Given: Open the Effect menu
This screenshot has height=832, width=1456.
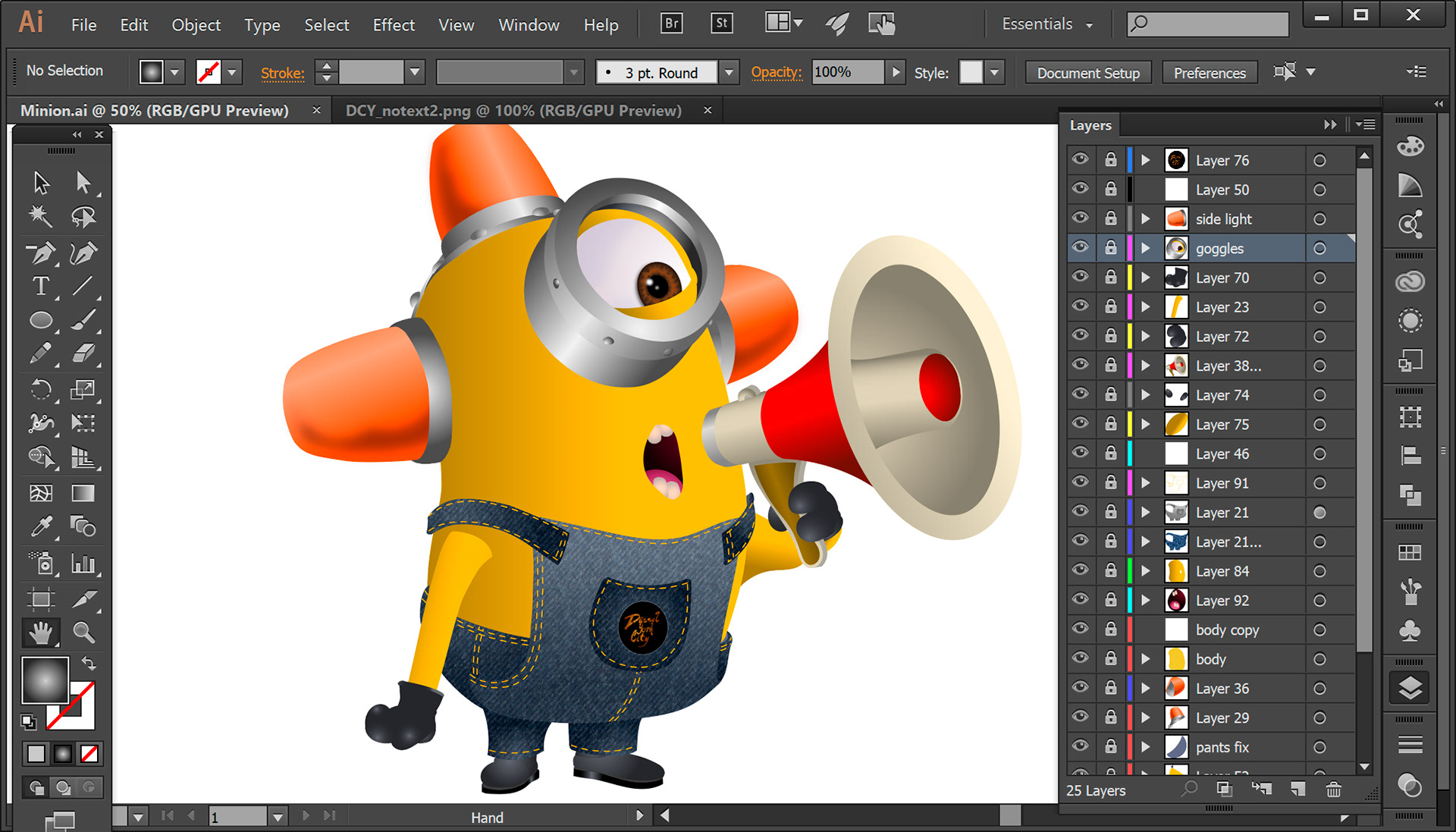Looking at the screenshot, I should click(394, 25).
